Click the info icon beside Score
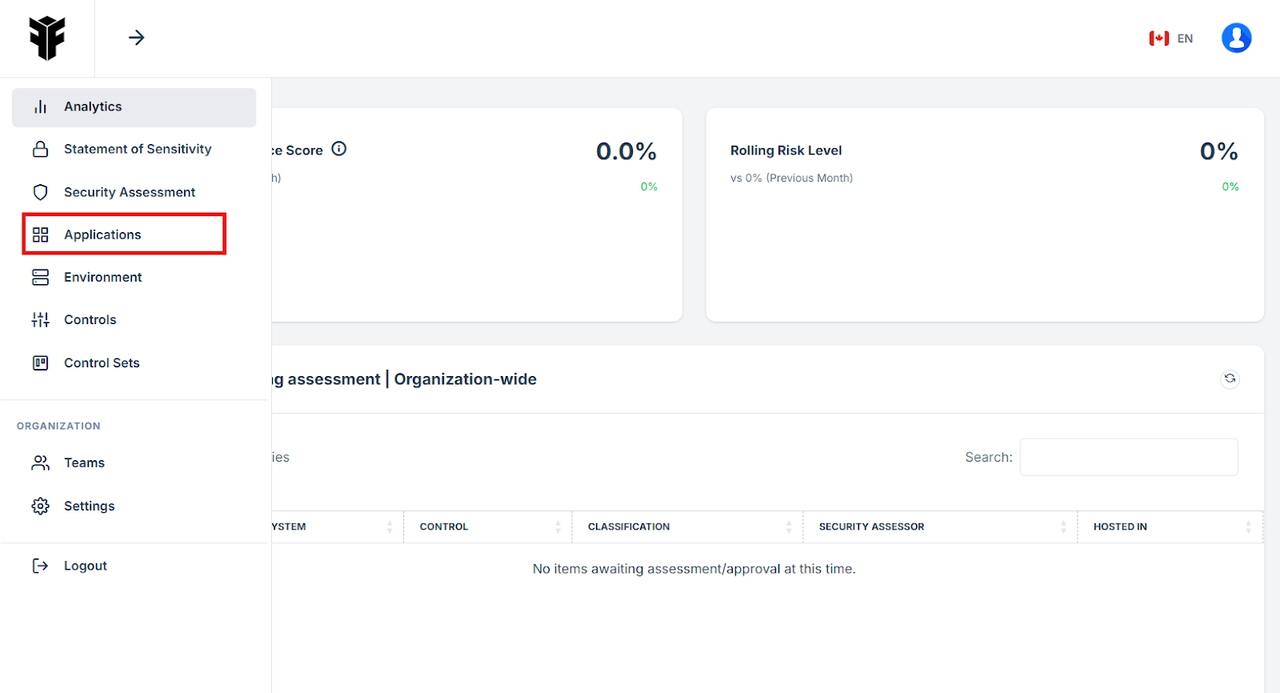 pyautogui.click(x=339, y=149)
